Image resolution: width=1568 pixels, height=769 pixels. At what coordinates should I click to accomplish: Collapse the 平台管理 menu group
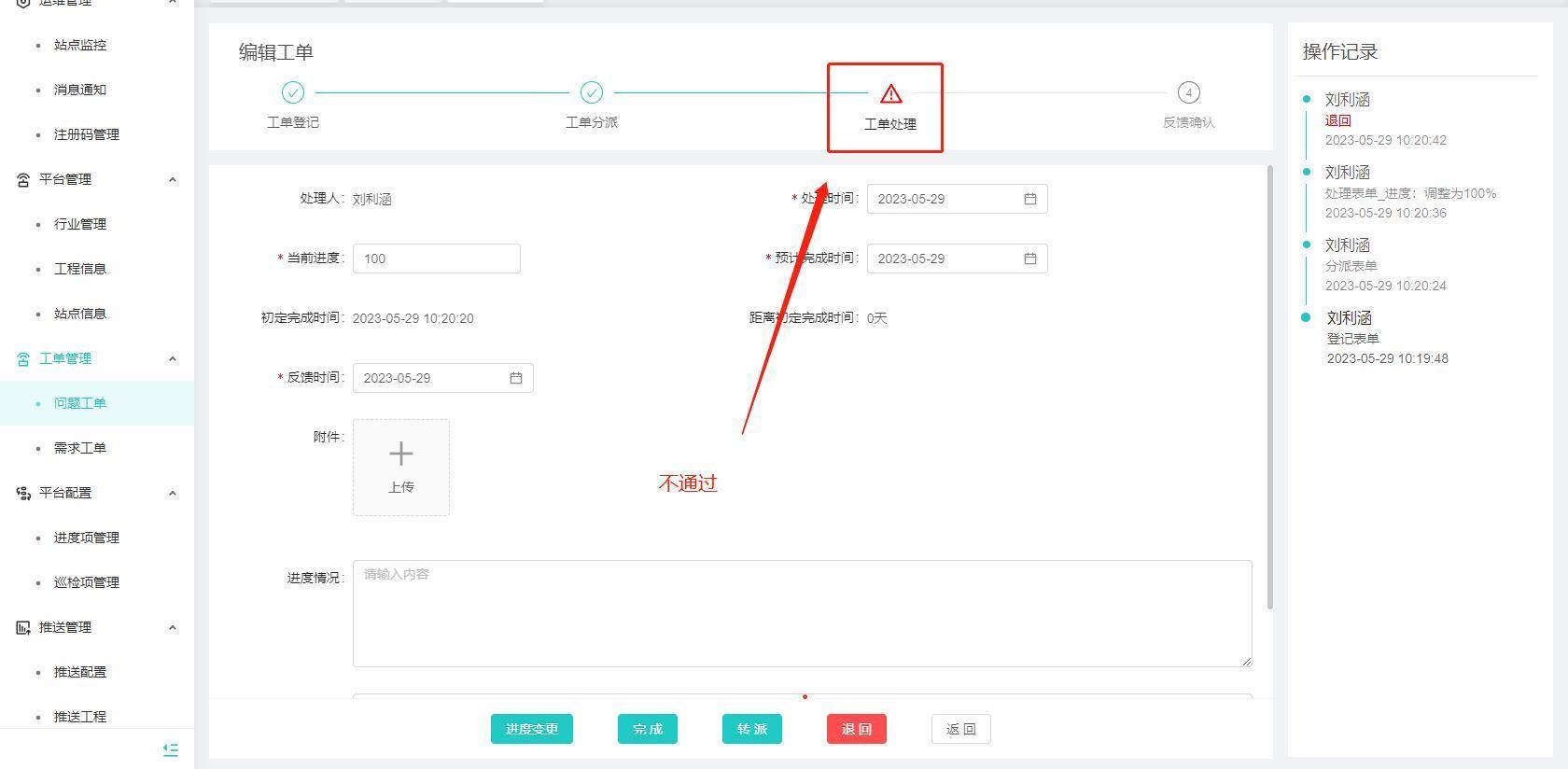(x=173, y=179)
